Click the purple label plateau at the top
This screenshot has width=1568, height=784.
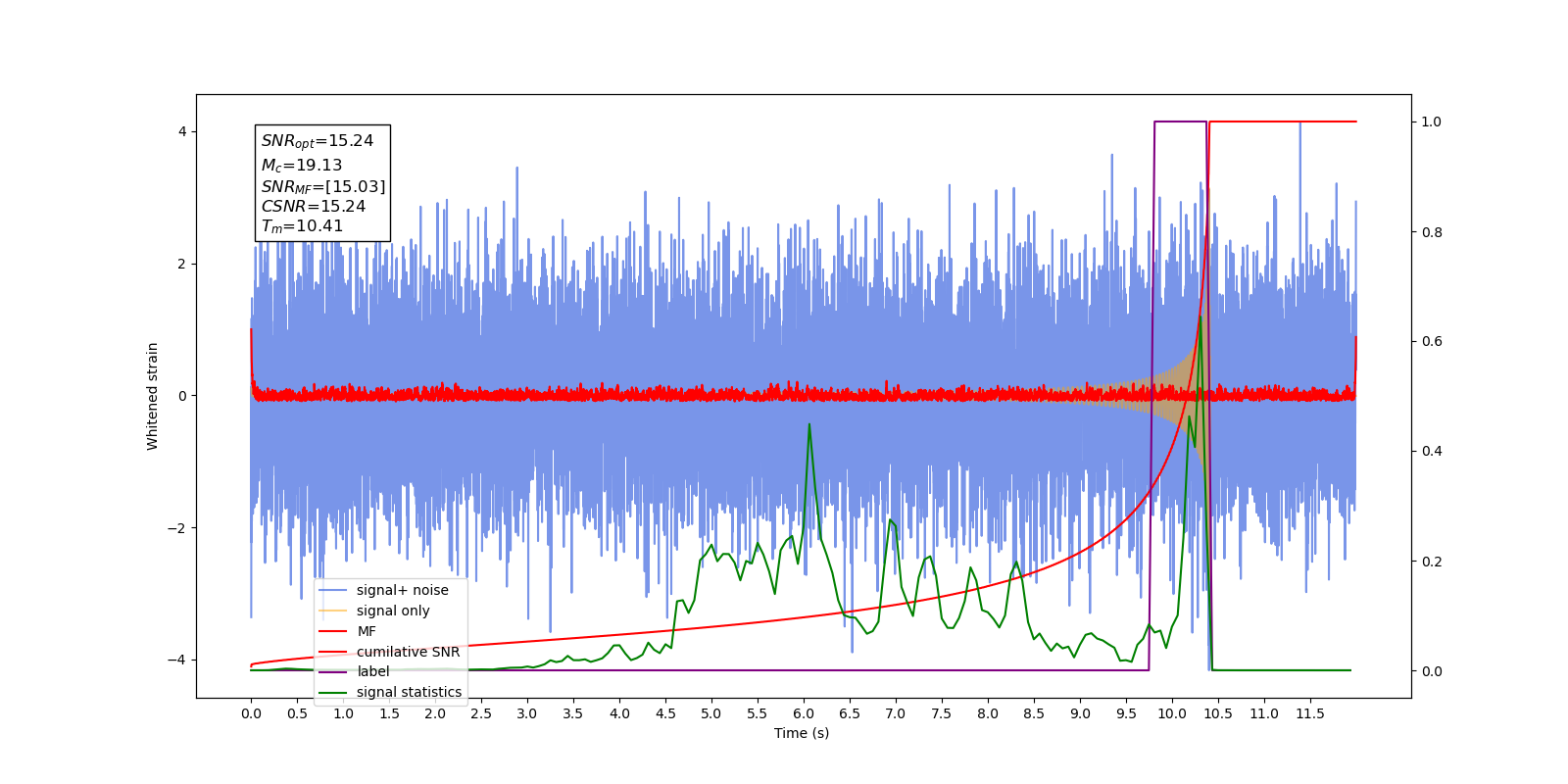(x=1180, y=122)
